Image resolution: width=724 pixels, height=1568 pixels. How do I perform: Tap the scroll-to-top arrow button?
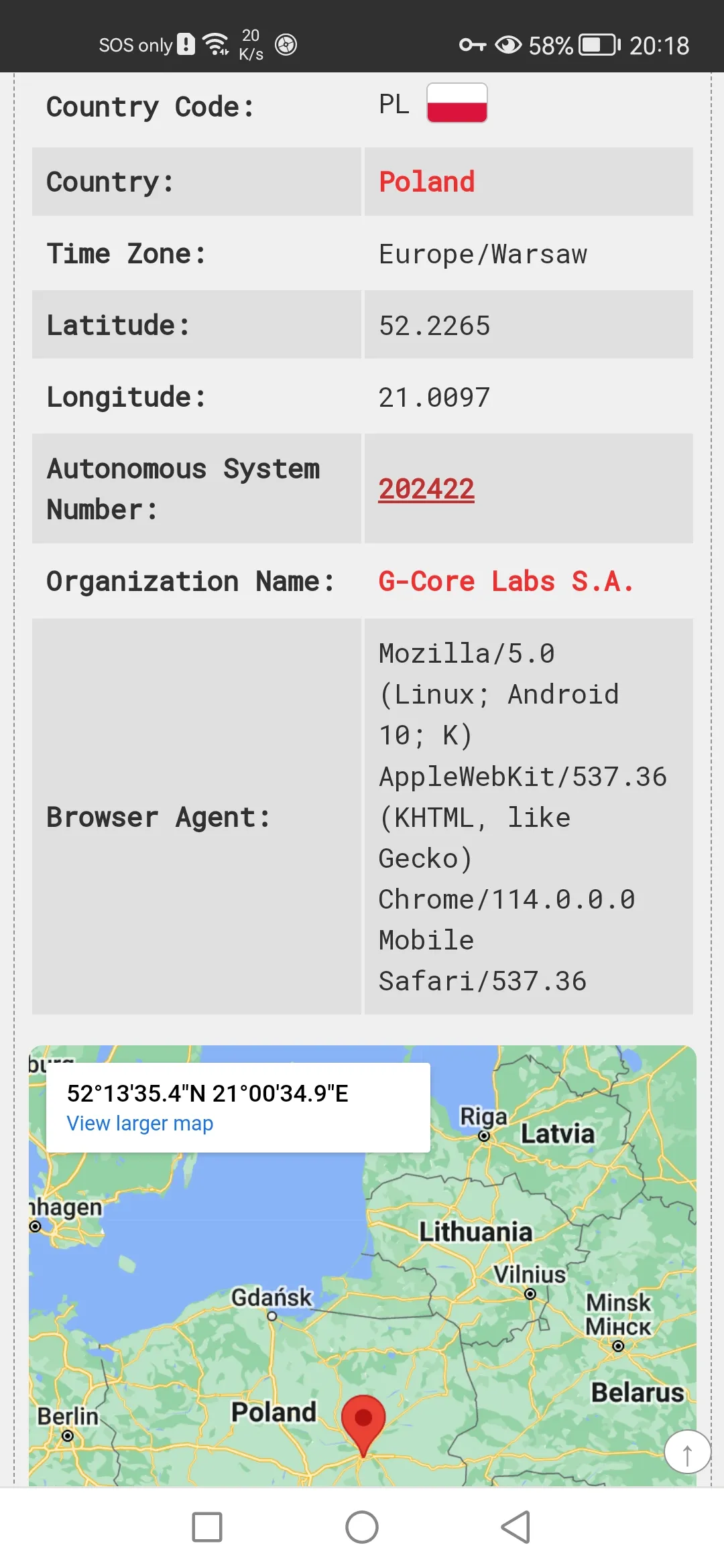tap(687, 1452)
